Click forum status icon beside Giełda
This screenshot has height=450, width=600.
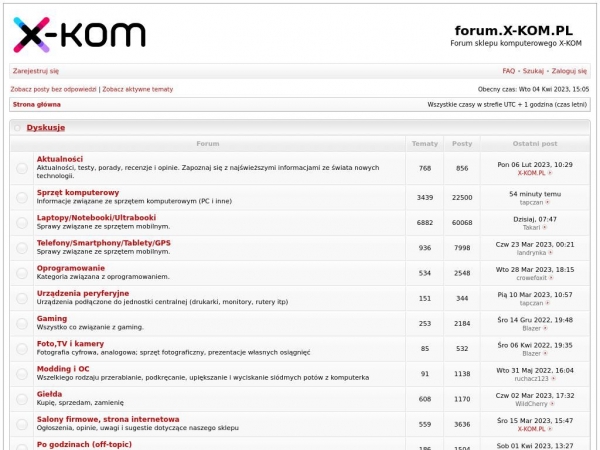point(22,399)
